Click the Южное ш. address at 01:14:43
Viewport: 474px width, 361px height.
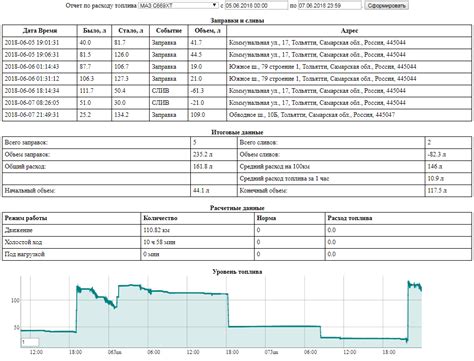coord(349,67)
